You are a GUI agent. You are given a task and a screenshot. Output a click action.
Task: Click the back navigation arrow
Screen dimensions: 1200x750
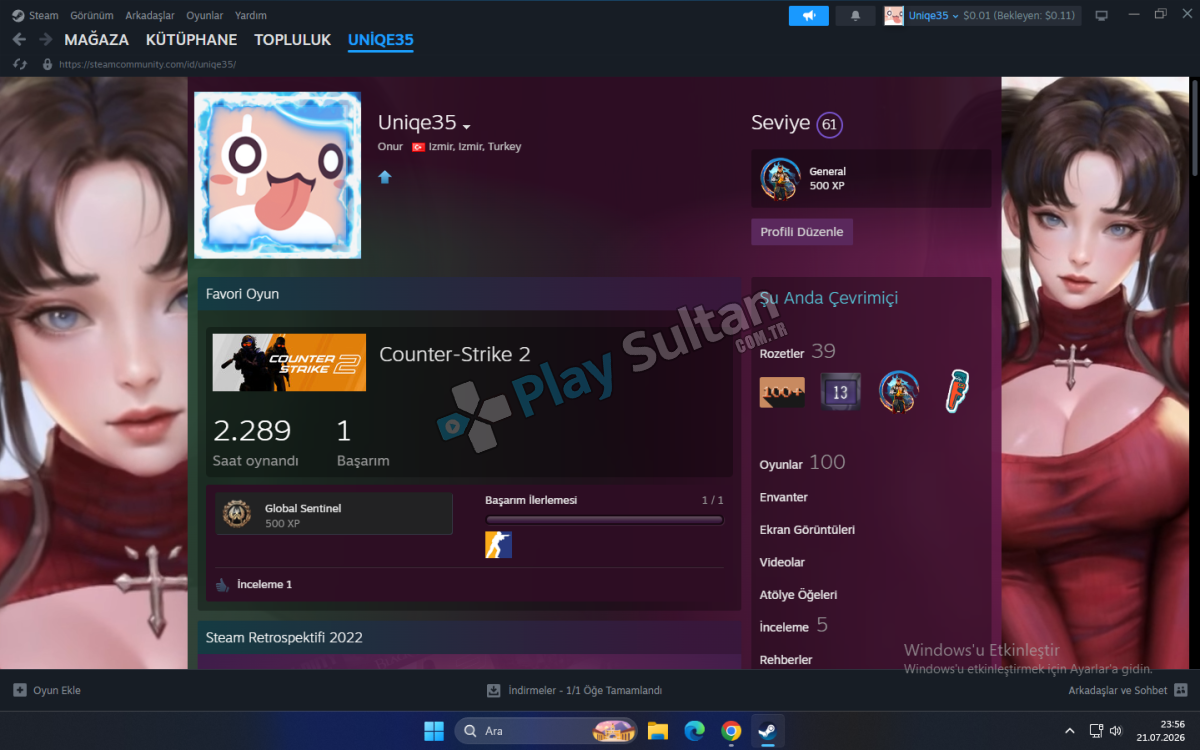coord(19,40)
